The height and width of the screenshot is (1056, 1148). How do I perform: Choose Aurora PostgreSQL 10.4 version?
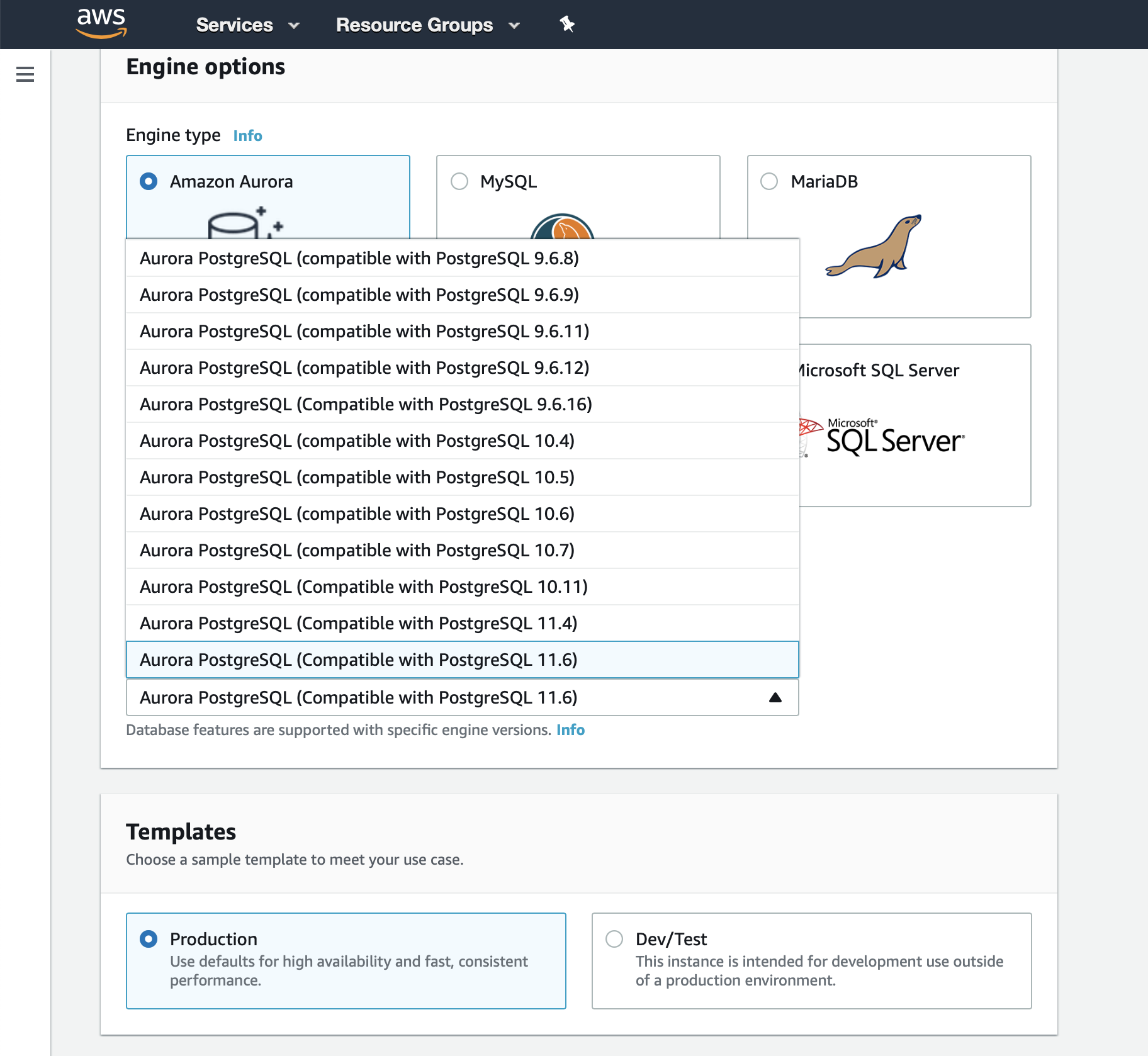[x=463, y=441]
